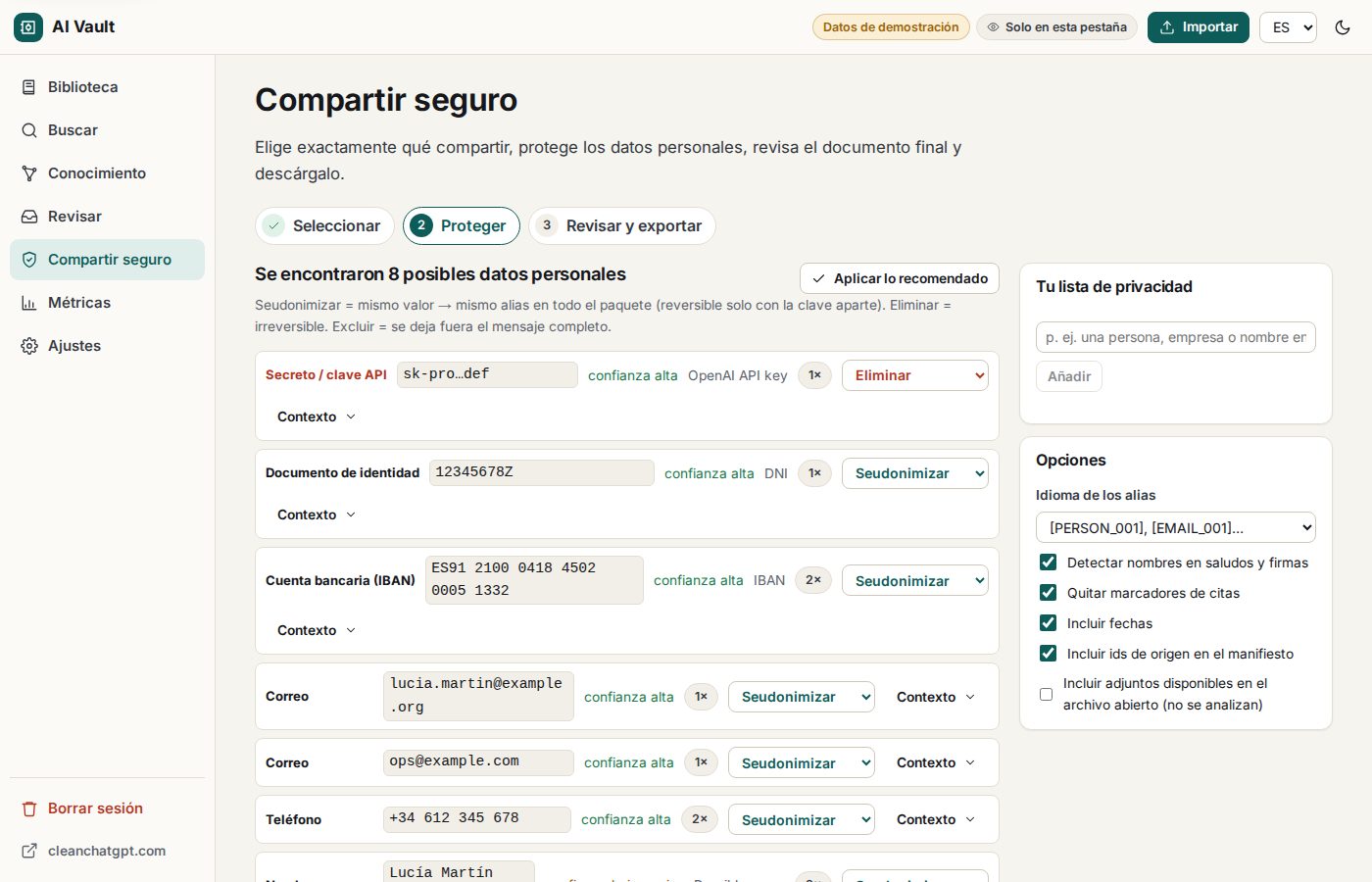Expand Contexto for Secreto / clave API
Viewport: 1372px width, 882px height.
click(x=317, y=416)
